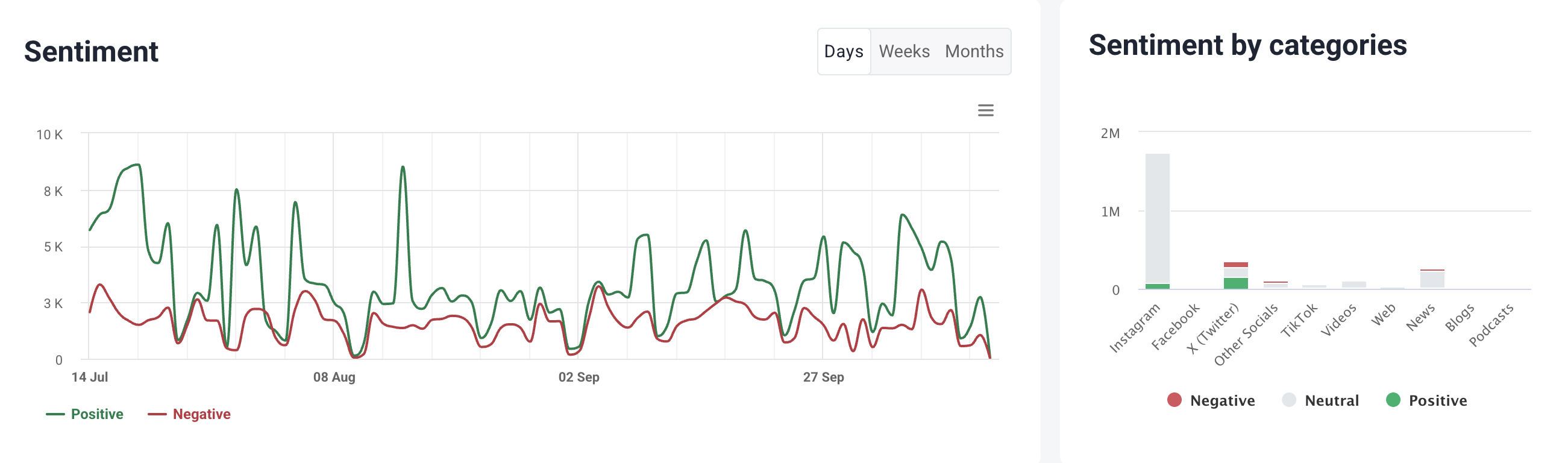The width and height of the screenshot is (1568, 463).
Task: Click the 27 Sep date label
Action: coord(823,377)
